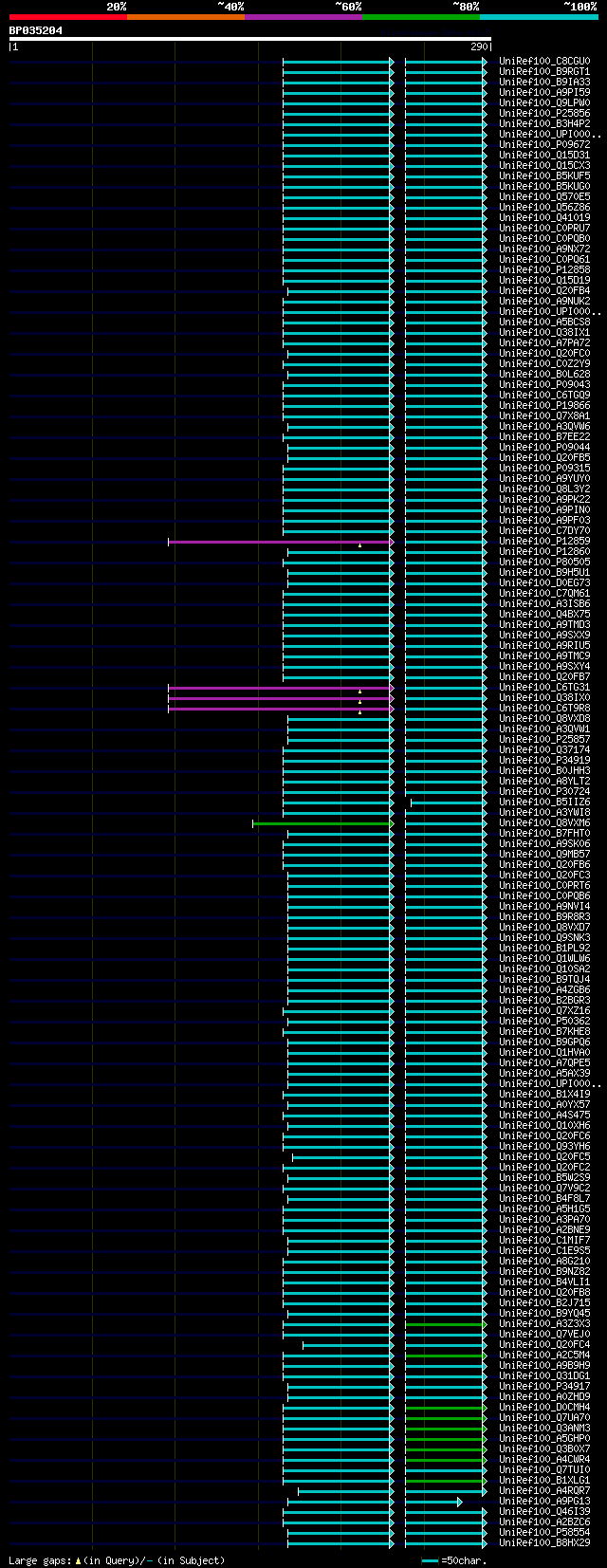Open hit UniRef100_C7DY70
Viewport: 607px width, 1568px height.
click(544, 531)
